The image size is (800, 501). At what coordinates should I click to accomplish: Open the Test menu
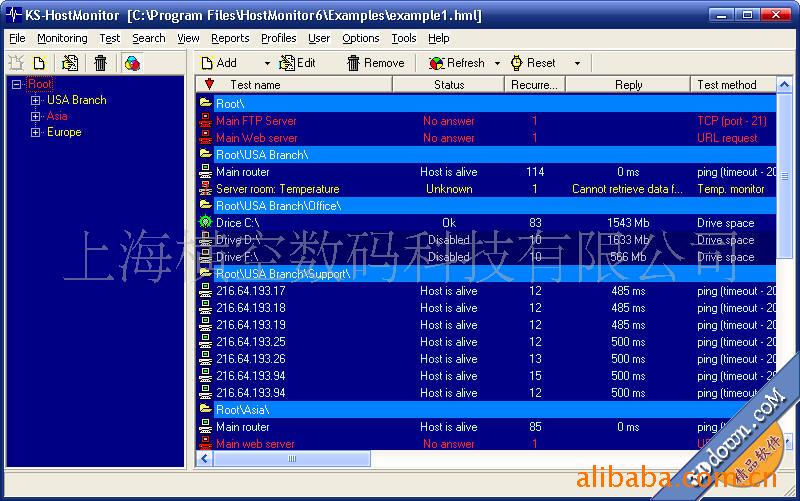(110, 38)
